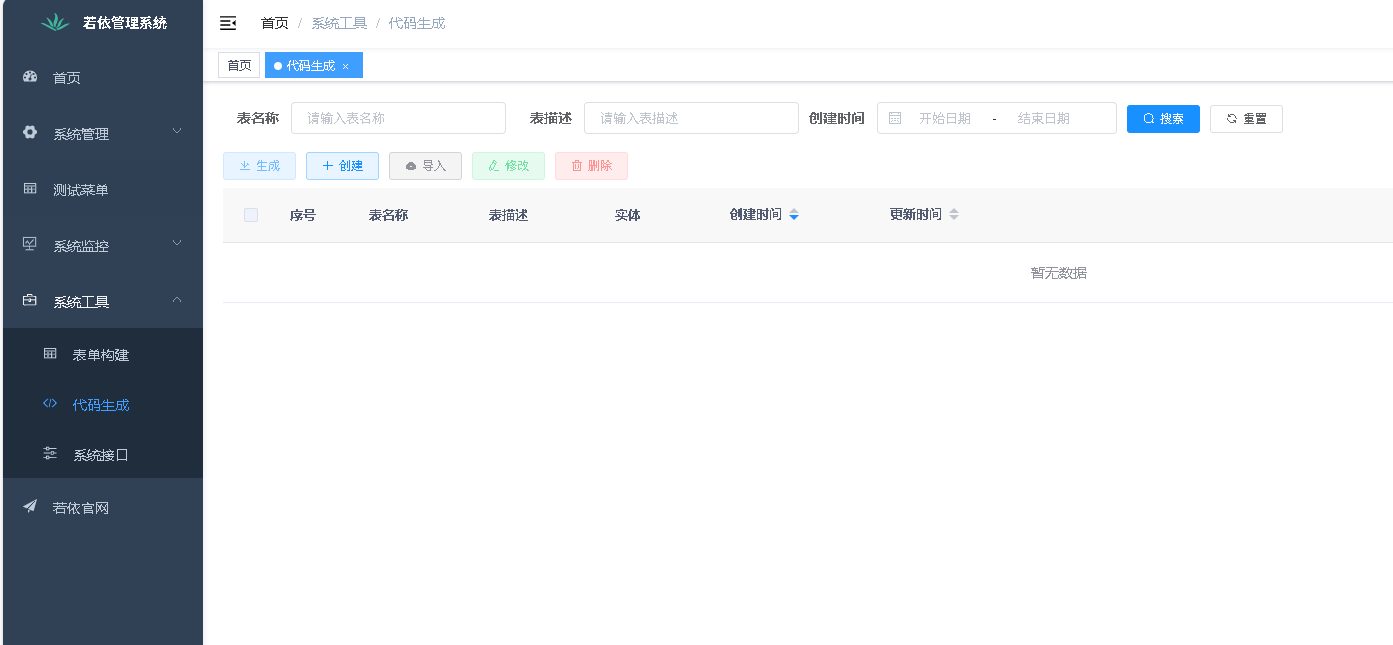Click the 若依官网 paper plane icon
The width and height of the screenshot is (1393, 645).
(30, 507)
